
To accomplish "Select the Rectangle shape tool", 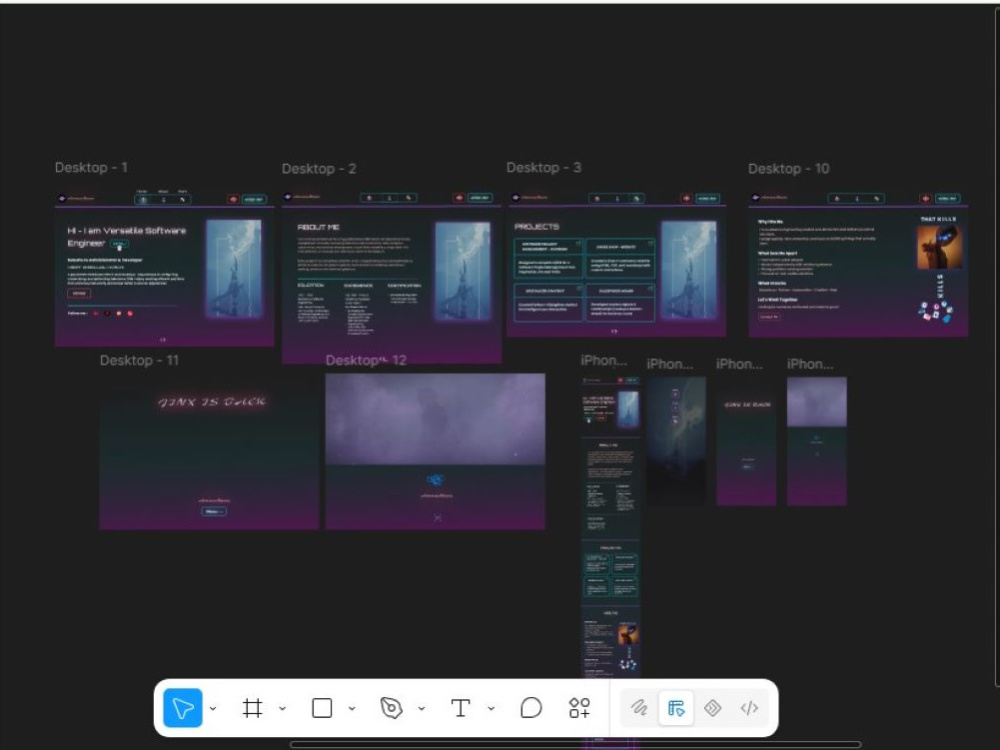I will [x=321, y=708].
